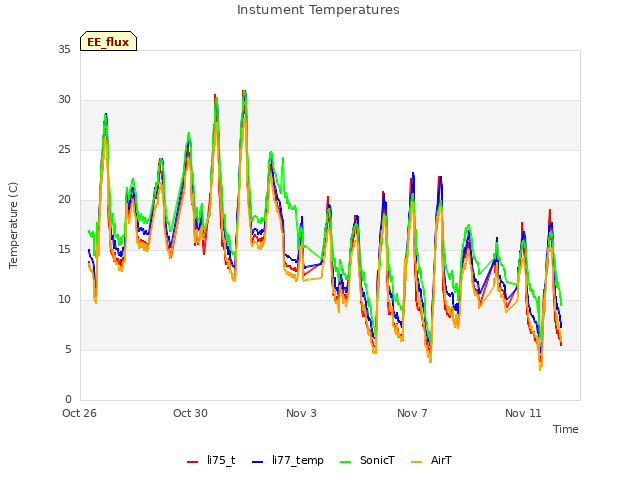
Task: Click the 'Nov 7' x-axis label
Action: pos(412,413)
